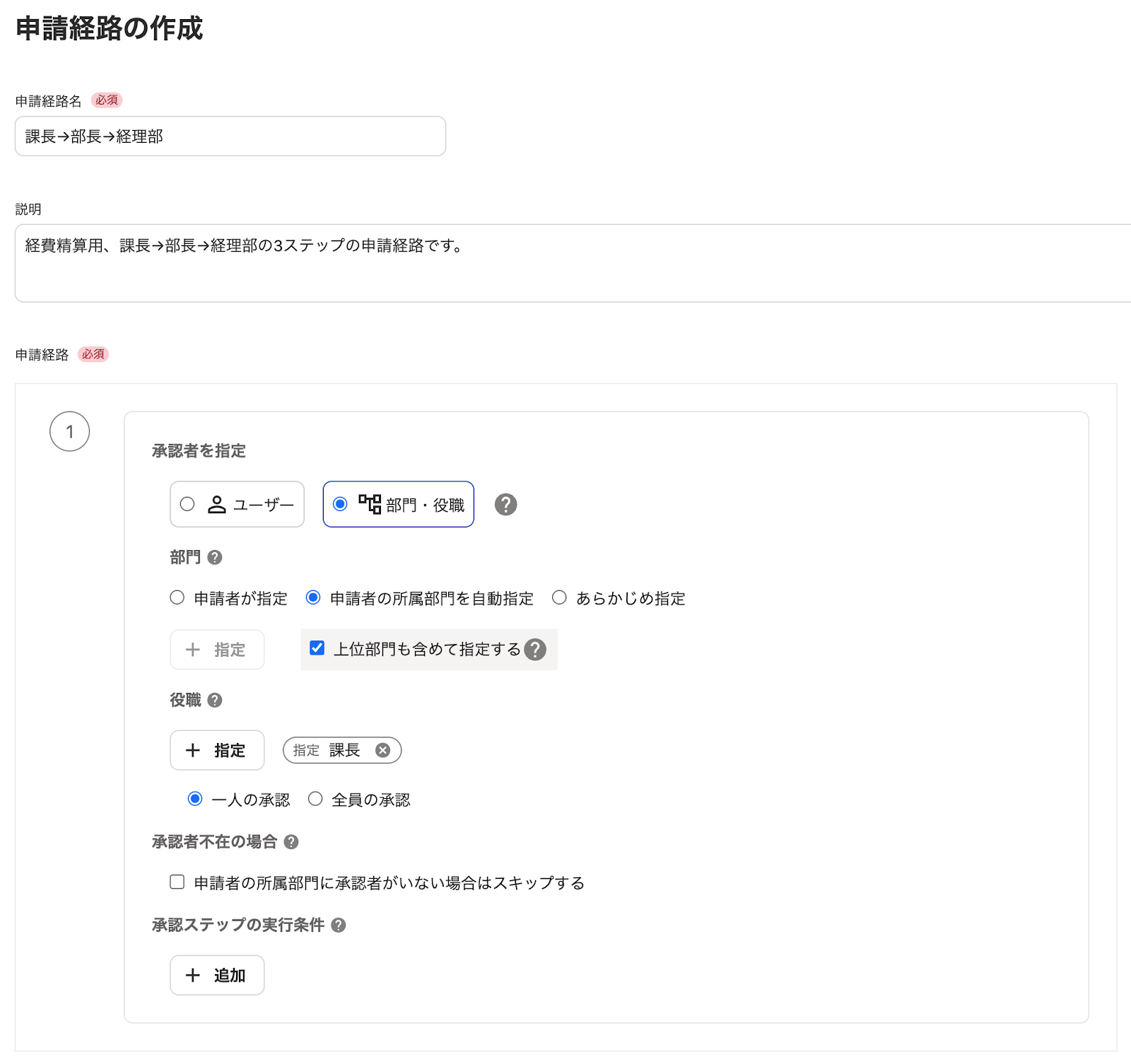Click the 課長 role tag
Screen dimensions: 1131x1064
(x=342, y=750)
